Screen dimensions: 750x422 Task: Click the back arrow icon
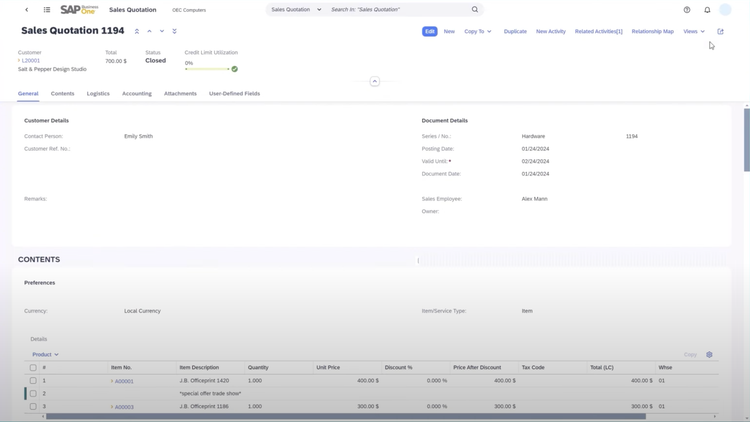click(x=27, y=10)
